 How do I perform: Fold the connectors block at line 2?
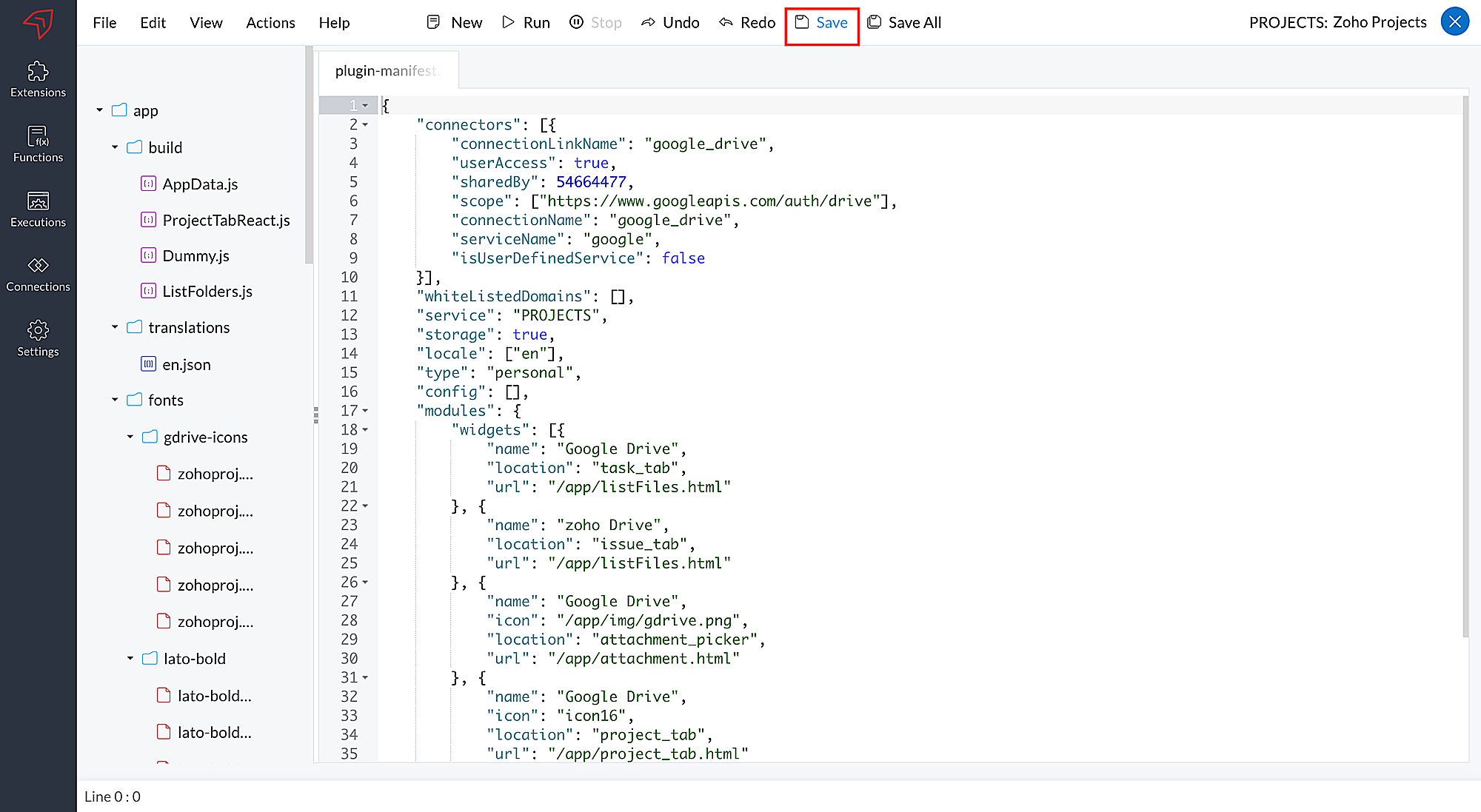[365, 125]
